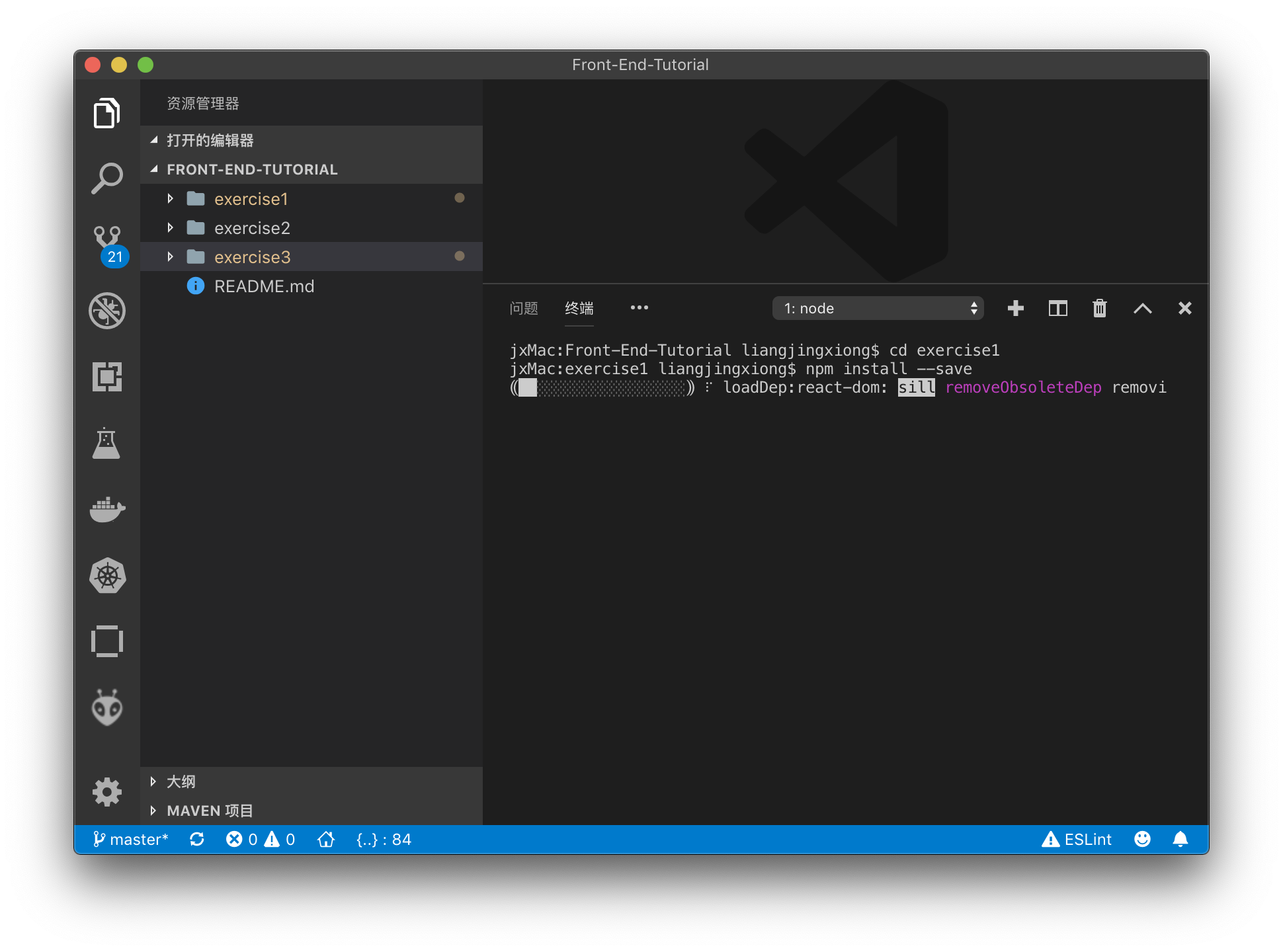This screenshot has height=952, width=1283.
Task: Open the Extensions view icon
Action: [x=107, y=377]
